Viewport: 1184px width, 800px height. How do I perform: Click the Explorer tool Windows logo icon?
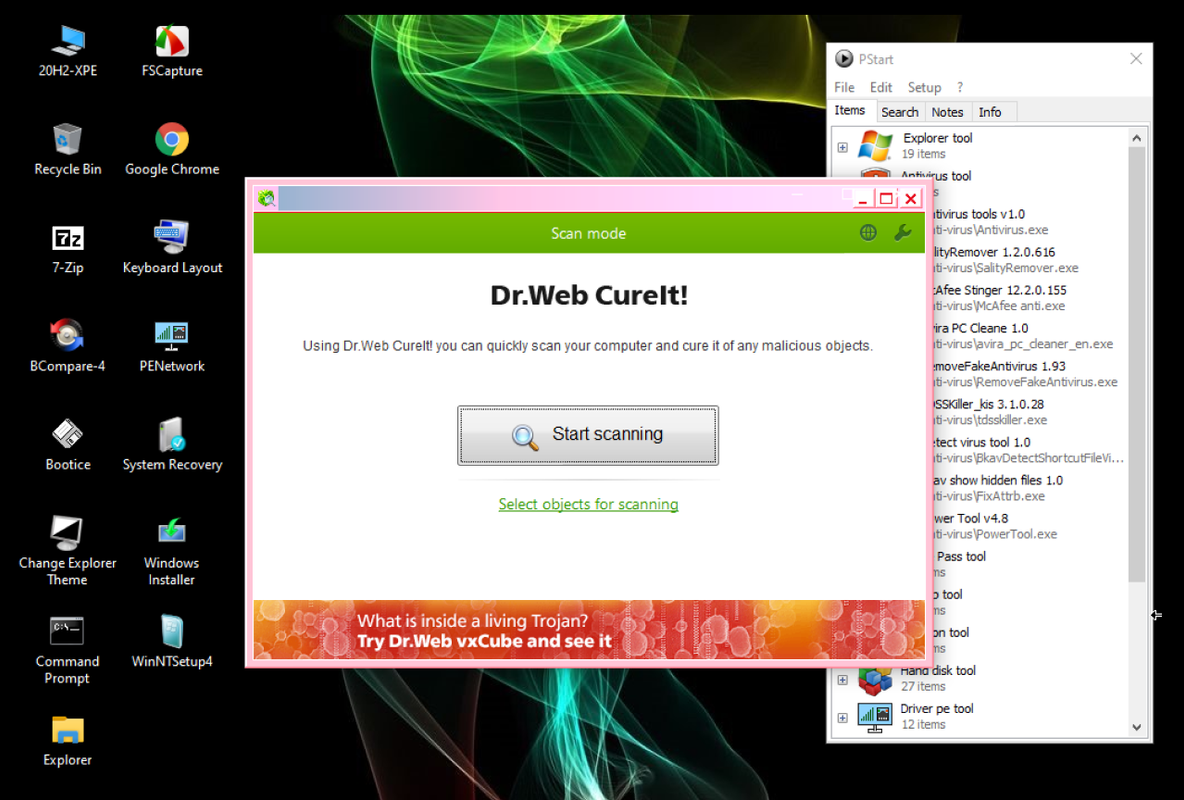(x=875, y=146)
